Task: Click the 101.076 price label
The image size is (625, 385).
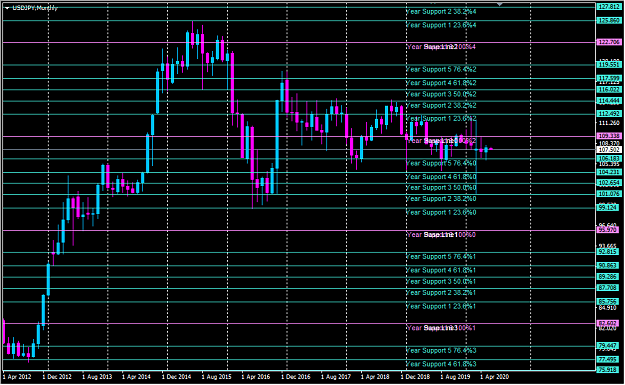Action: click(609, 194)
